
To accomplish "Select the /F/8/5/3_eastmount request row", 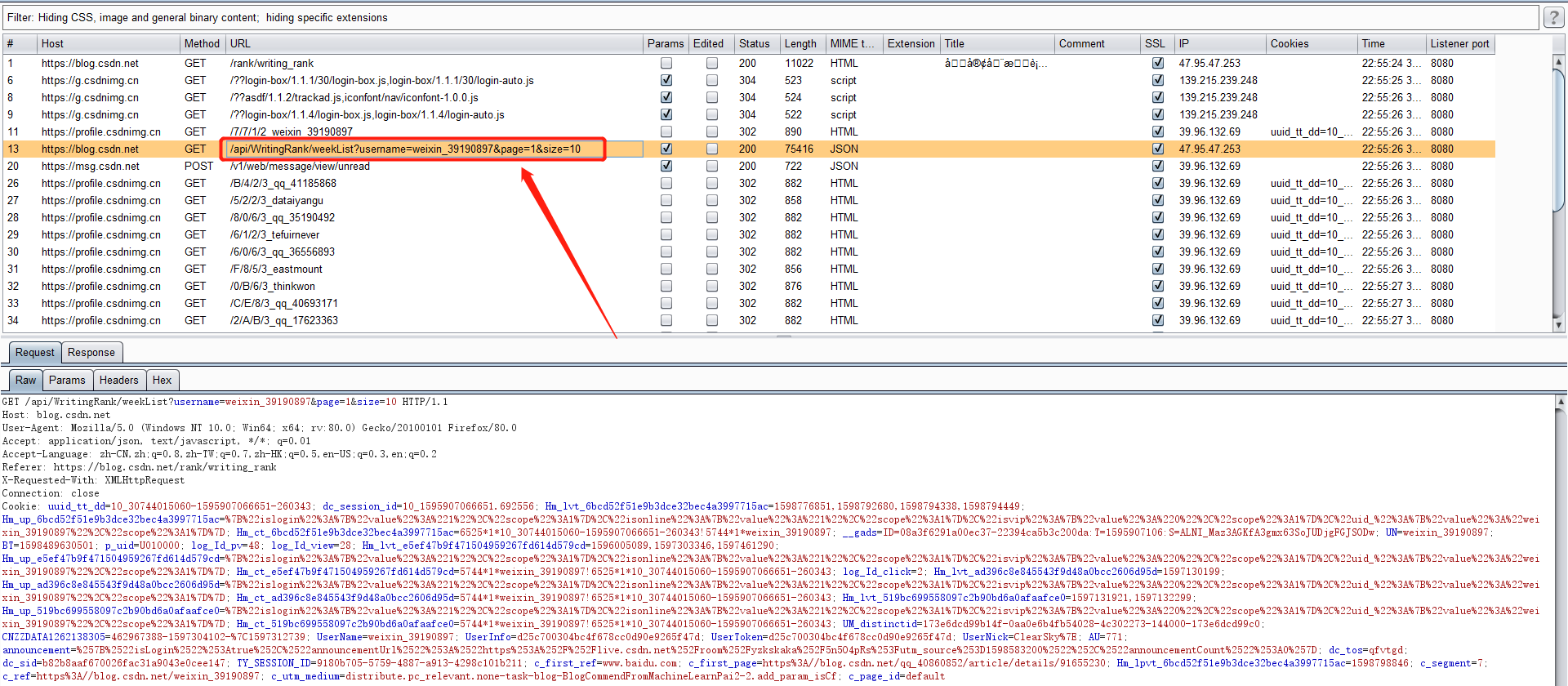I will 748,269.
